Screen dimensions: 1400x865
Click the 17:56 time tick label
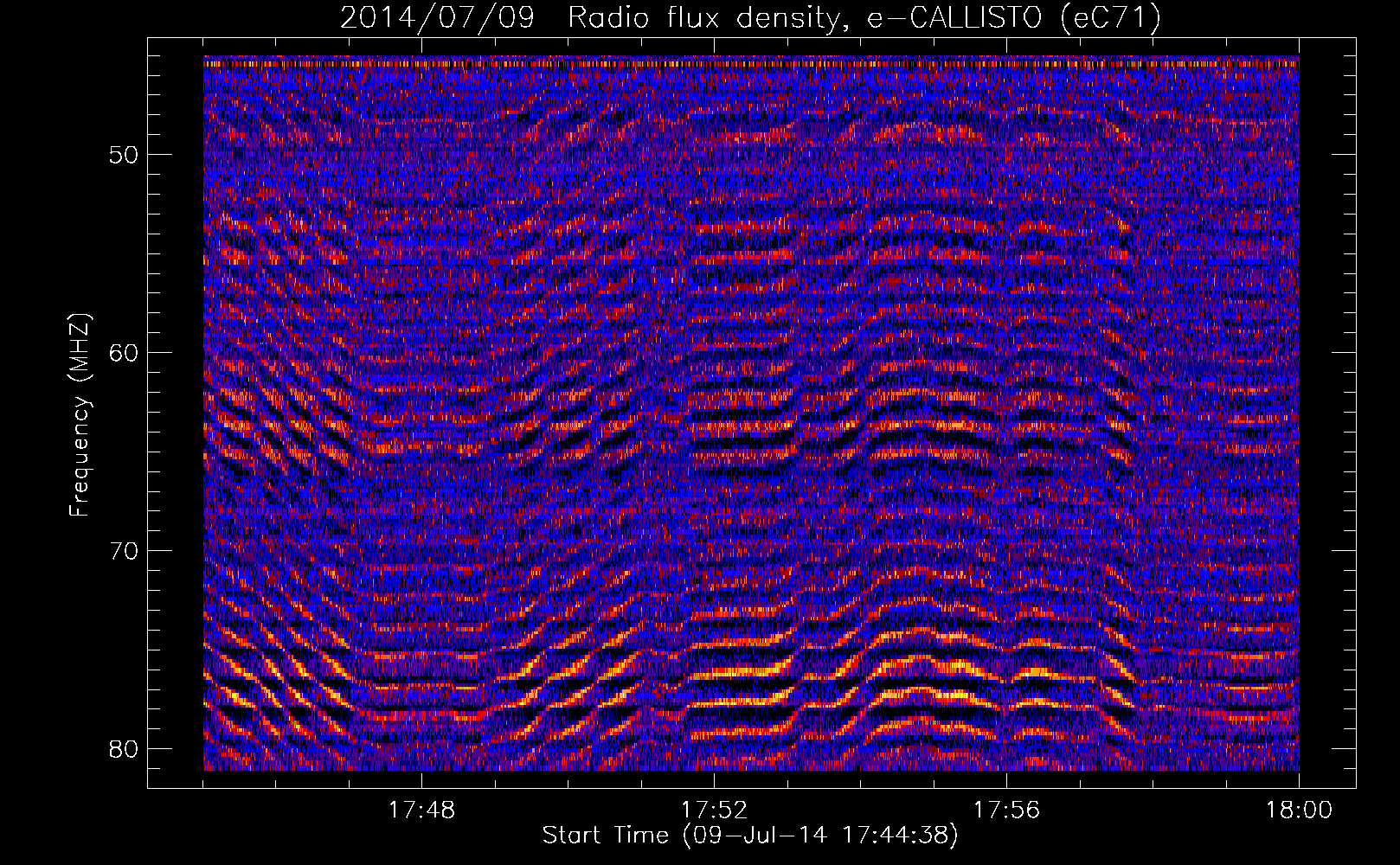(x=1006, y=811)
